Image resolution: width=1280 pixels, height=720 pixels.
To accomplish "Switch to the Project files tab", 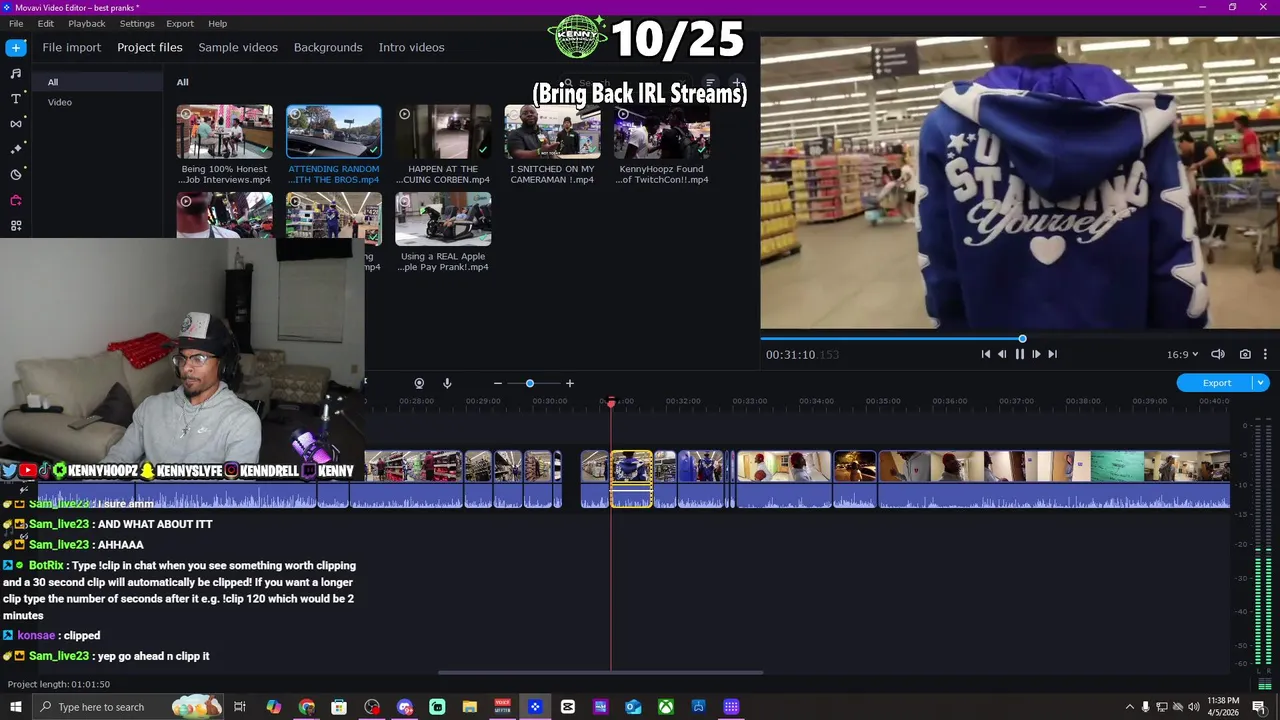I will 150,47.
